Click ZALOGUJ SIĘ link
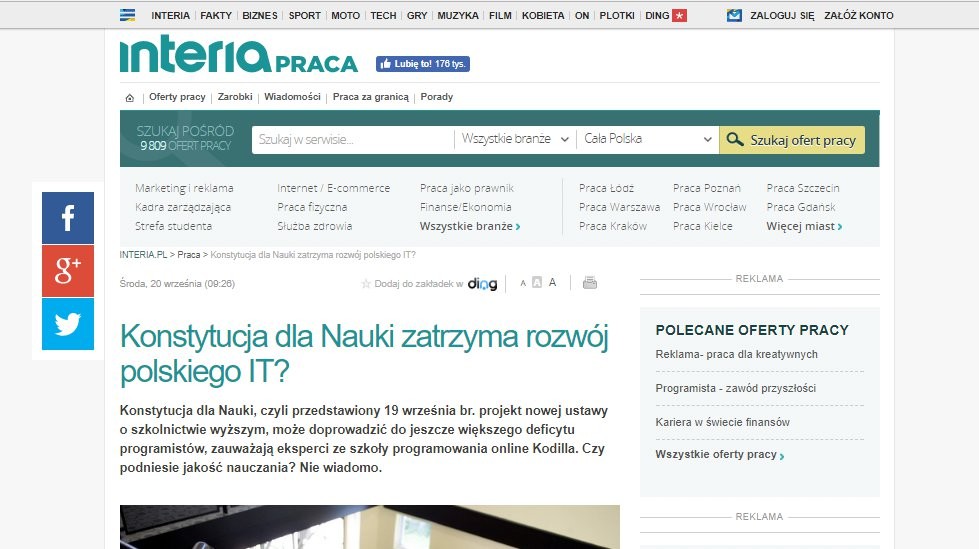The image size is (979, 549). click(782, 16)
